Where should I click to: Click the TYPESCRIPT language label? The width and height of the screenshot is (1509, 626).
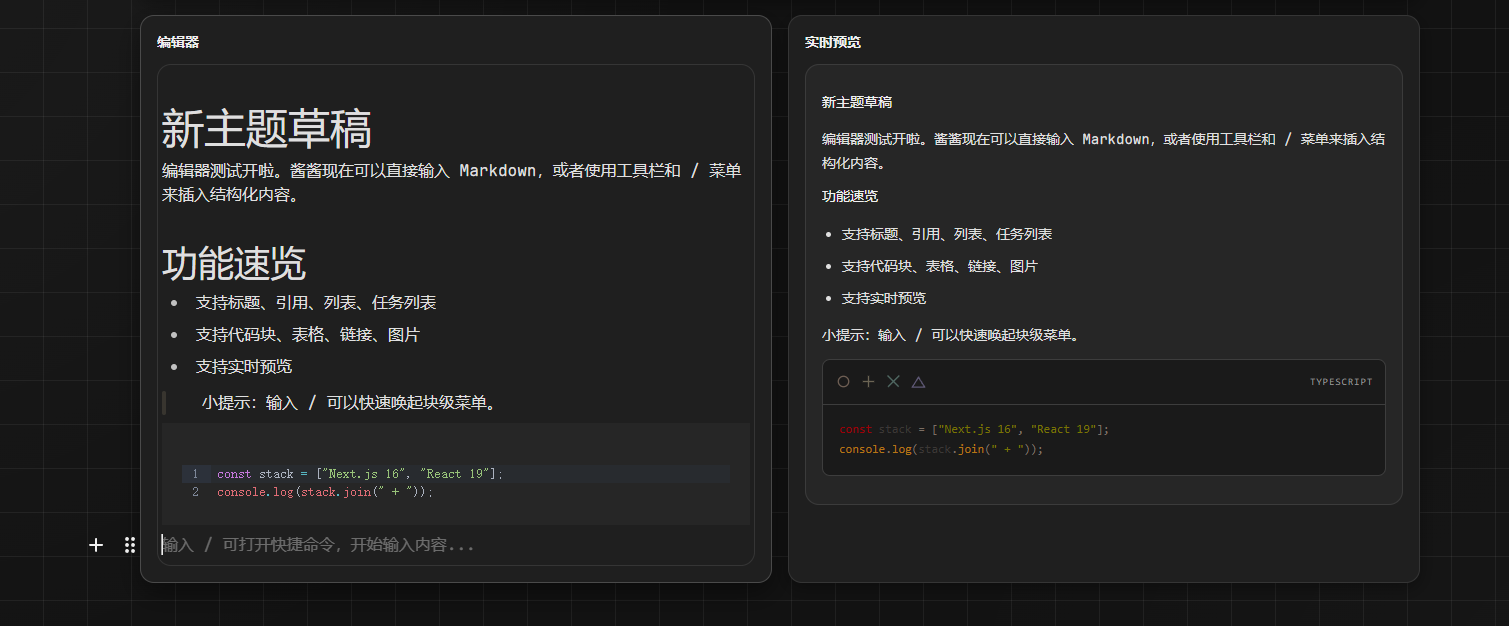[x=1340, y=382]
